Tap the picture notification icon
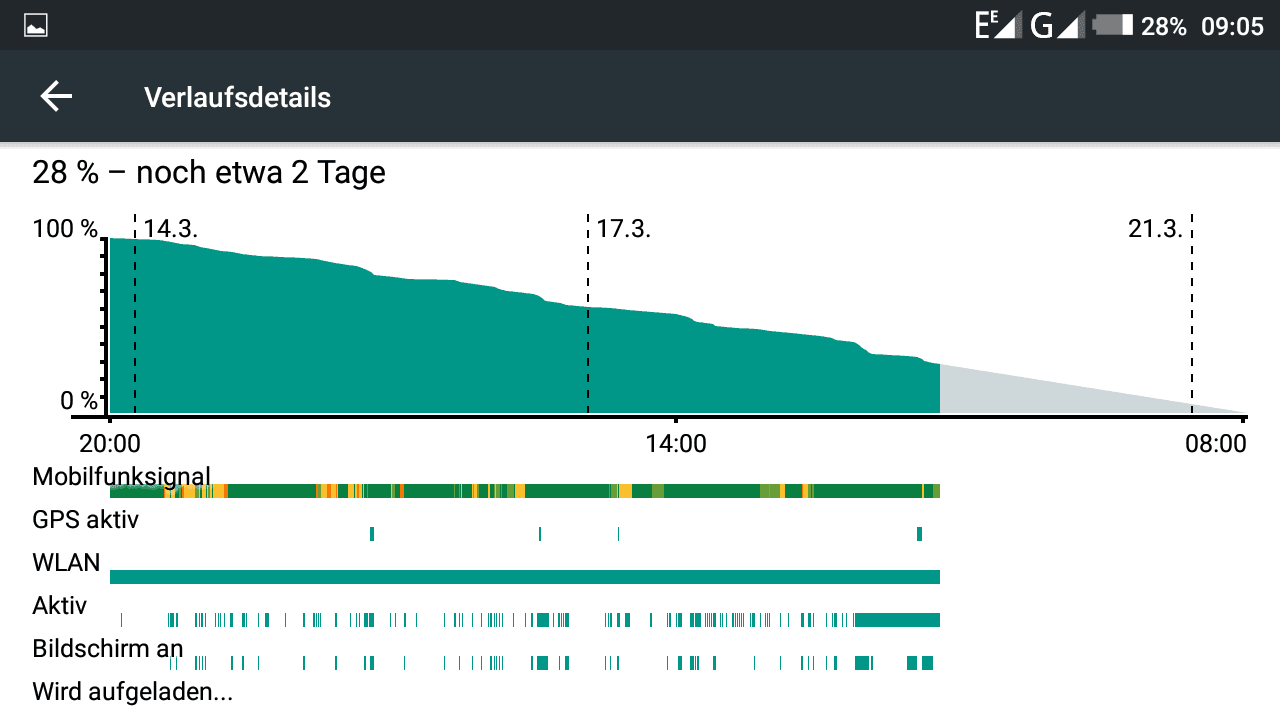Screen dimensions: 1280x720 (x=36, y=26)
